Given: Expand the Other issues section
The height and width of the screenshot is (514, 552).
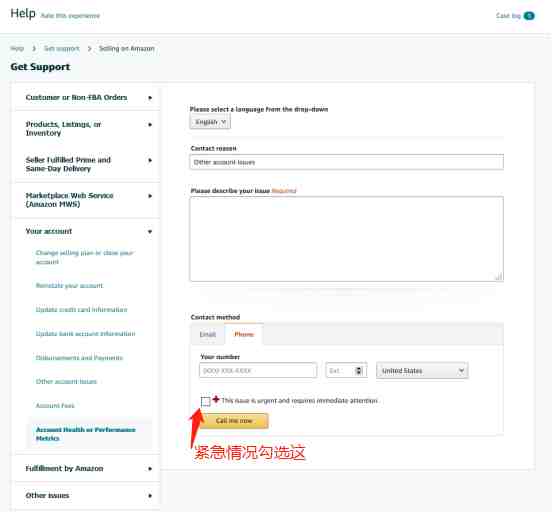Looking at the screenshot, I should coord(87,496).
